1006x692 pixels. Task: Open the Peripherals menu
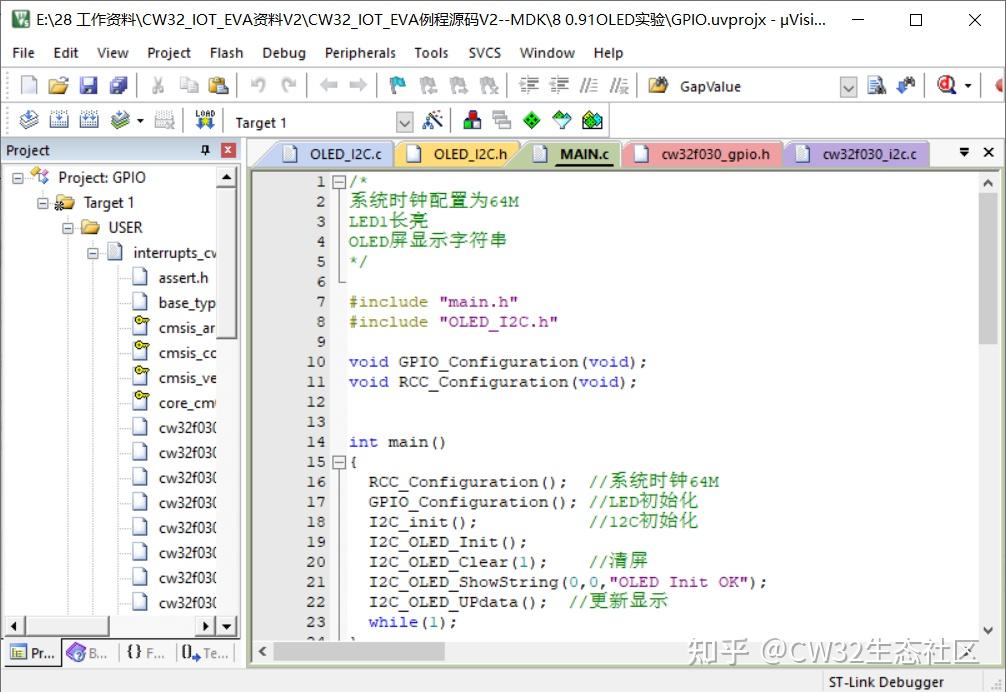click(x=360, y=53)
